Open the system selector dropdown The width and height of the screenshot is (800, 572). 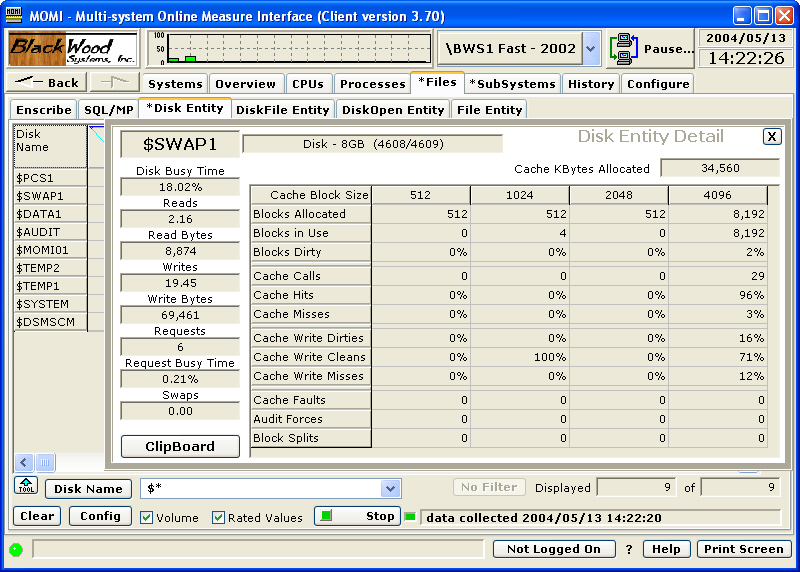591,48
